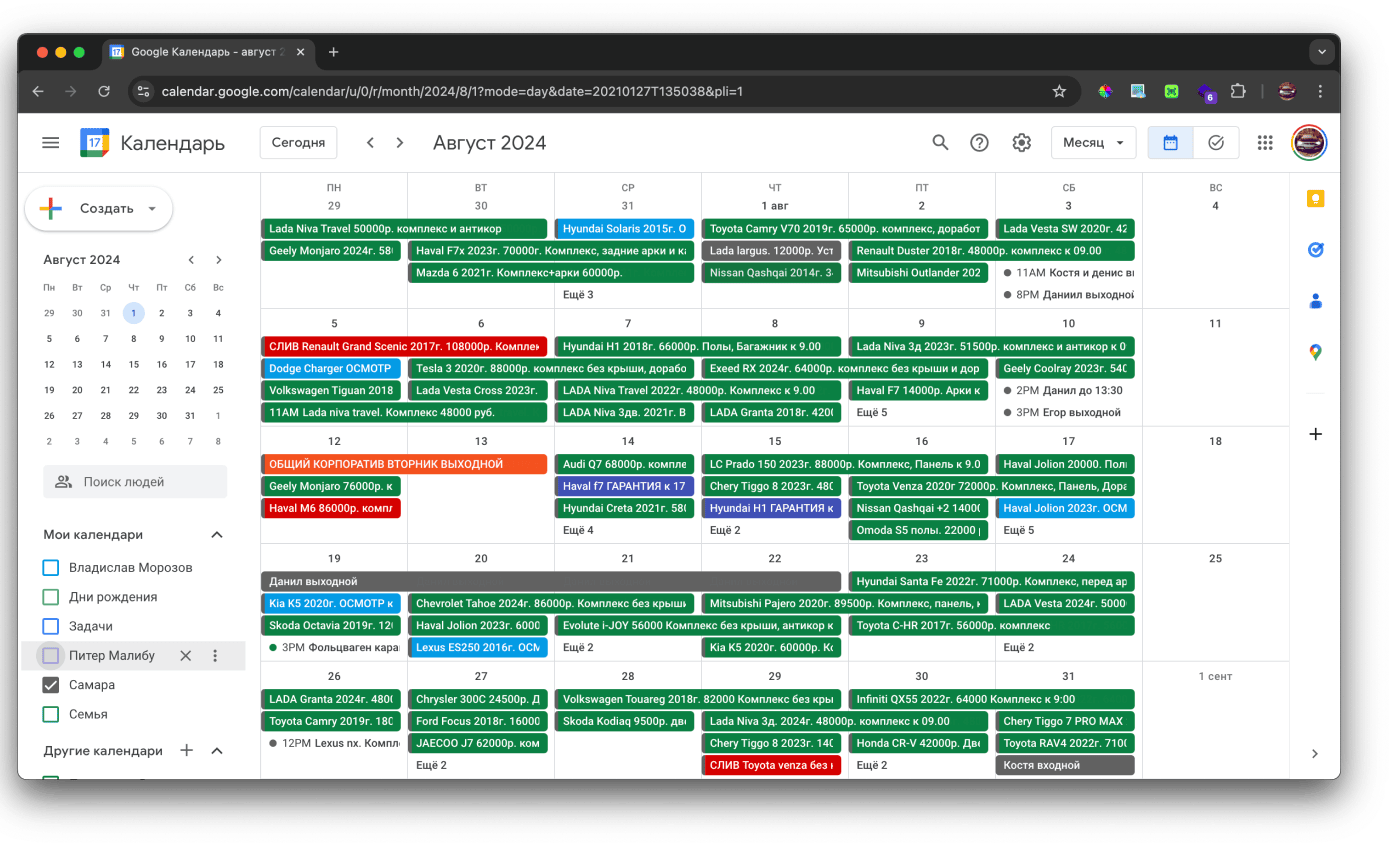Image resolution: width=1392 pixels, height=846 pixels.
Task: Open options for Питер Малибу calendar
Action: click(x=215, y=656)
